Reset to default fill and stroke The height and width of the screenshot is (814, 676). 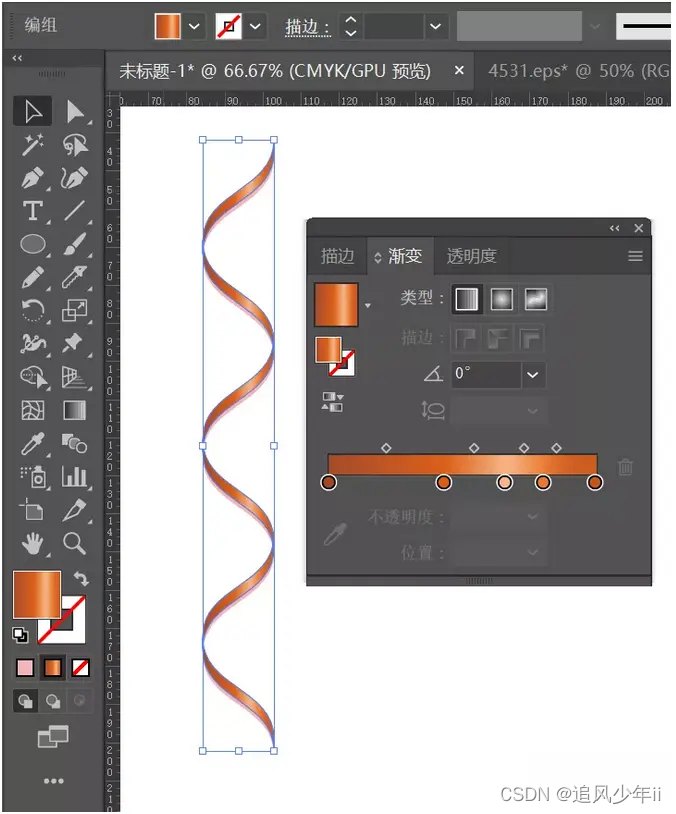pos(20,634)
